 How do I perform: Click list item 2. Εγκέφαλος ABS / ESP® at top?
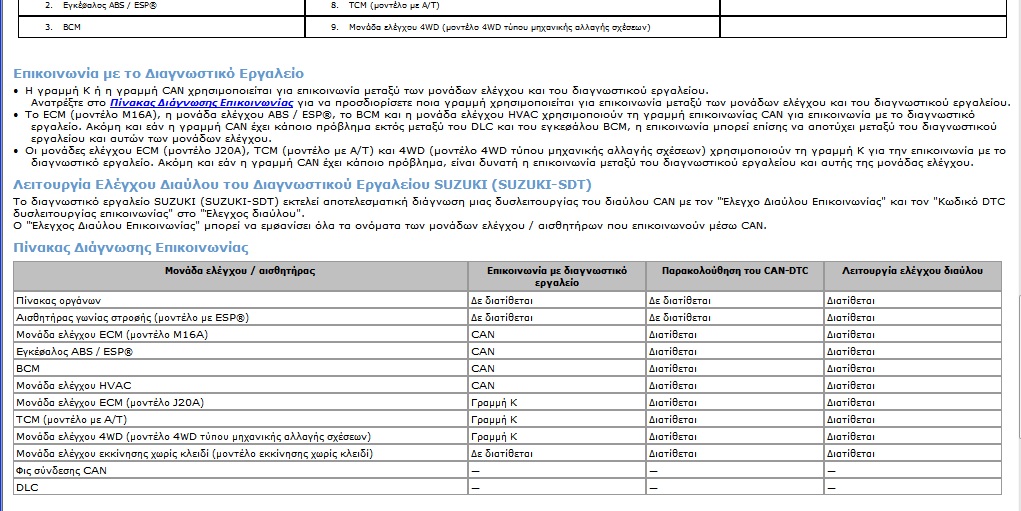(101, 5)
